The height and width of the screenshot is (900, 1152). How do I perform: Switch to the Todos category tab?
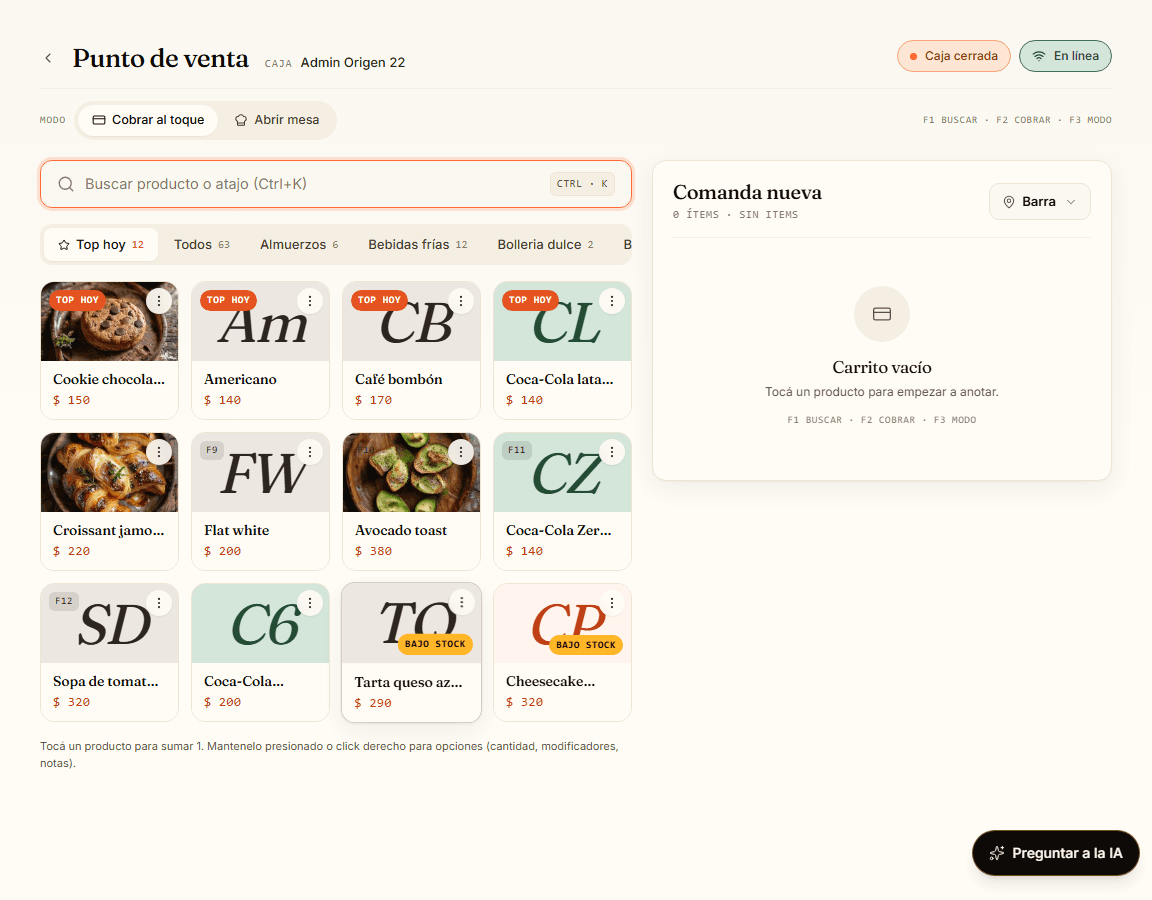[201, 245]
